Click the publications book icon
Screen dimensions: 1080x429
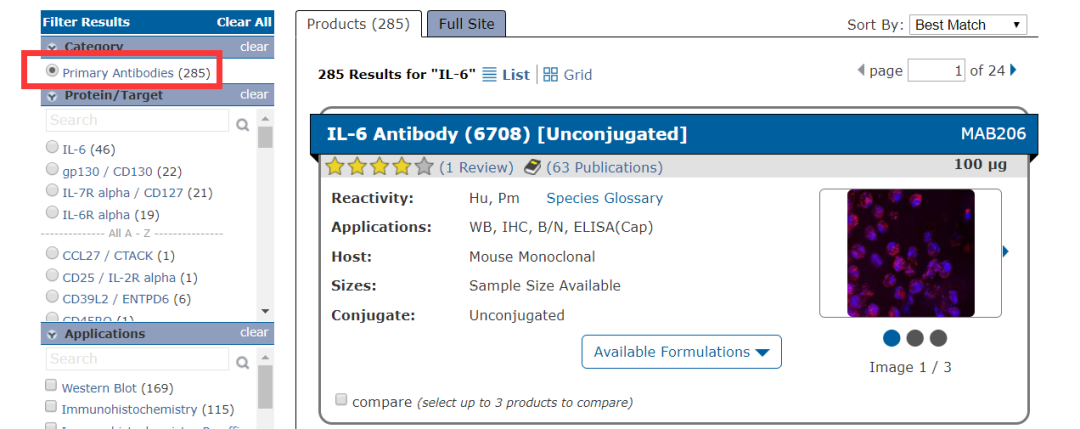(532, 167)
